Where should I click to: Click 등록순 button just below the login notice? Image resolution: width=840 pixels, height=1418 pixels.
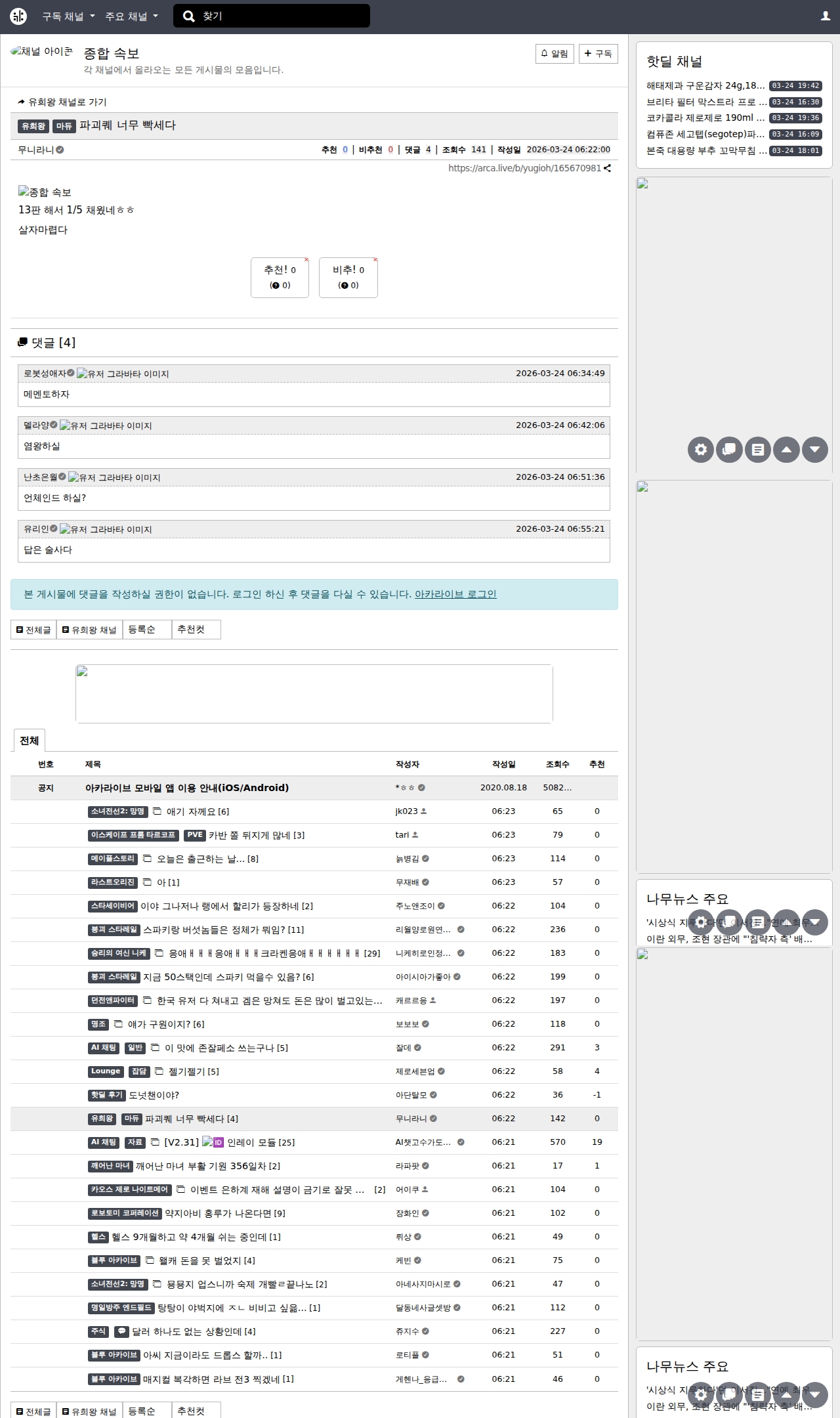tap(147, 630)
